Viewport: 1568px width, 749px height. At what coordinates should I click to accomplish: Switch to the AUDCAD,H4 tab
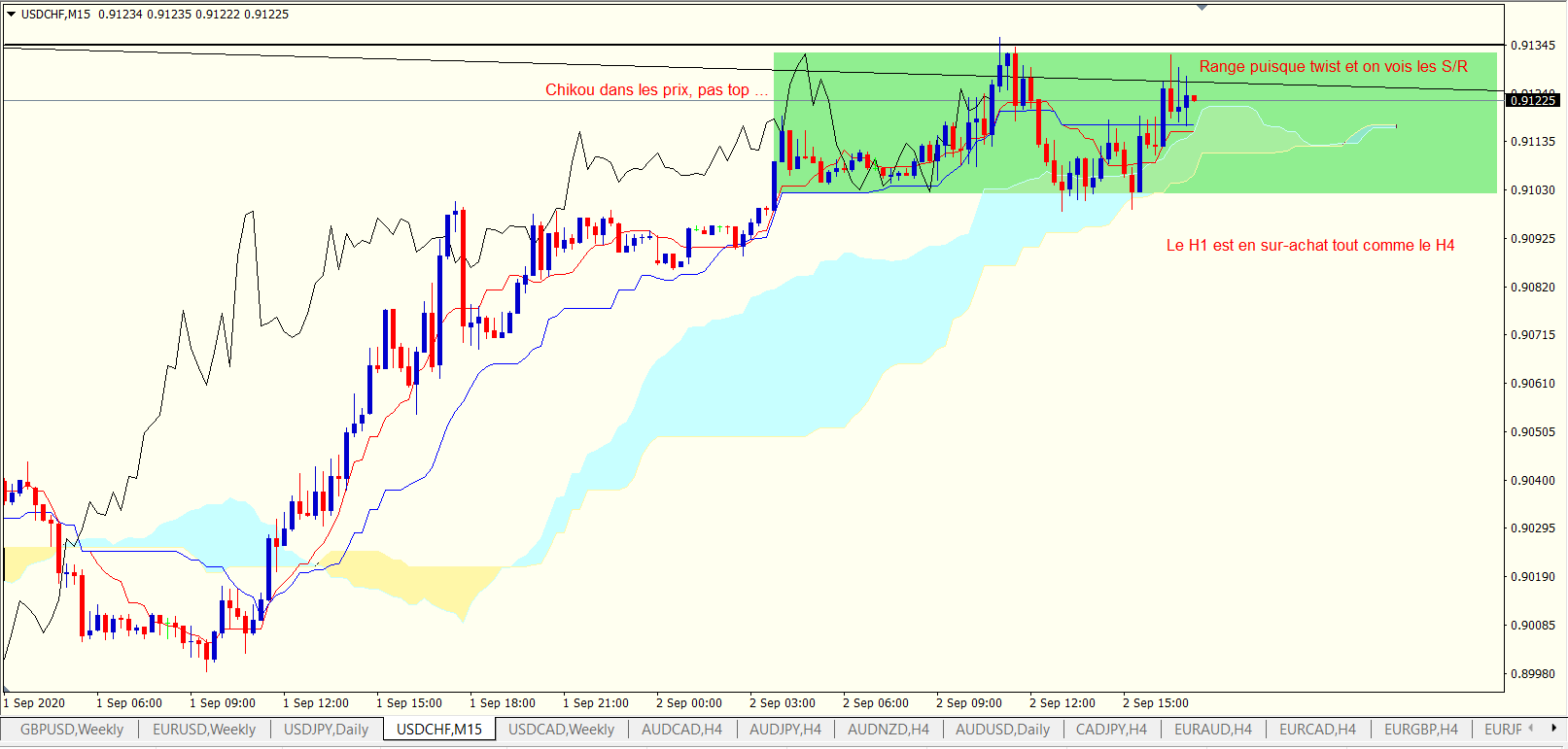681,730
